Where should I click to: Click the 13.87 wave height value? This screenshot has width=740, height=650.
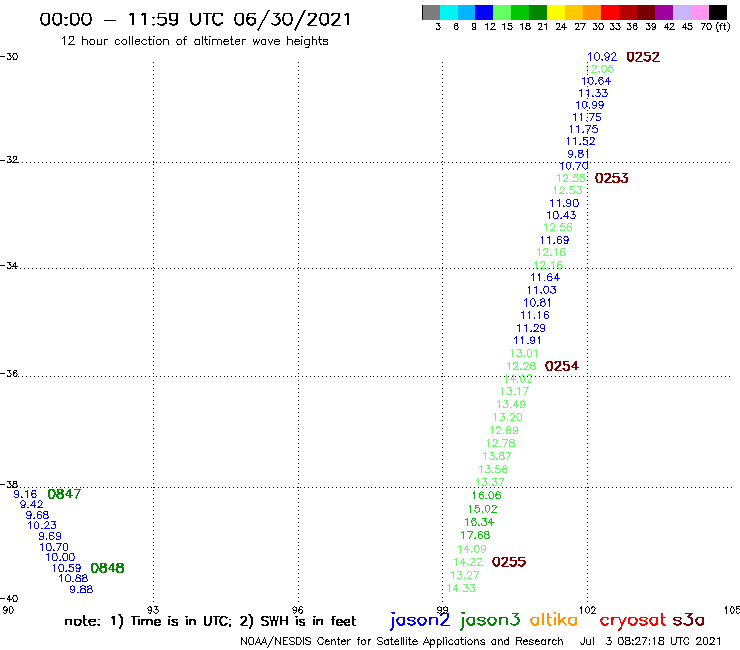tap(497, 456)
